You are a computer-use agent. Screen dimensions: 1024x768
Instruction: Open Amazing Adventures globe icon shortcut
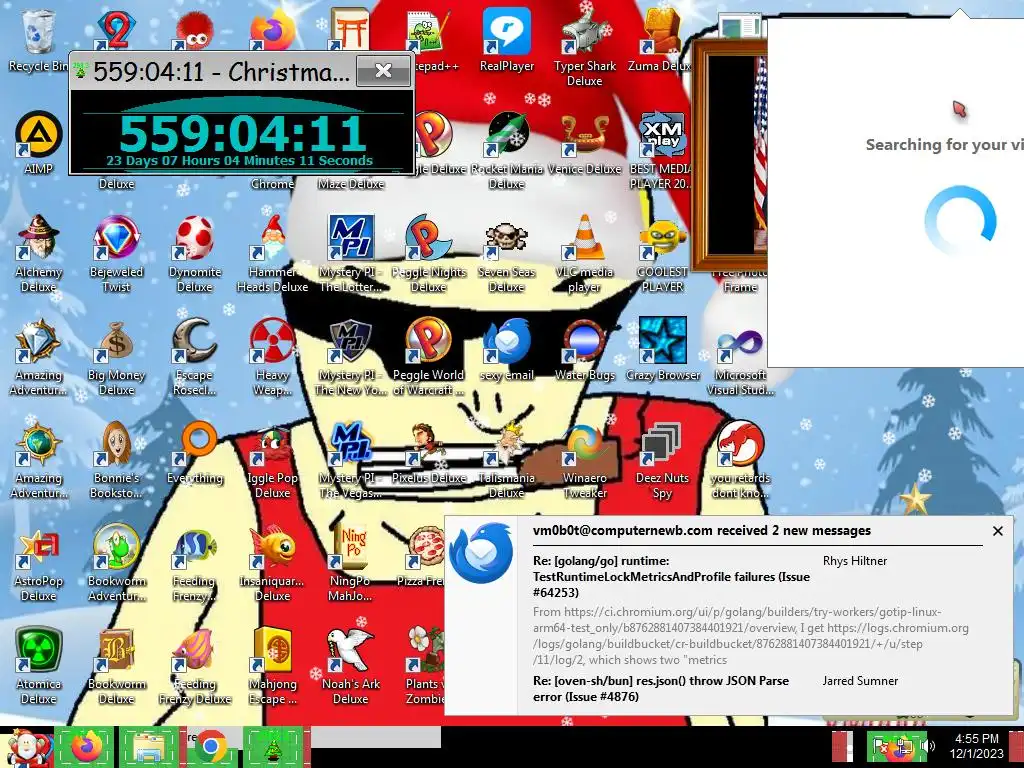coord(38,459)
